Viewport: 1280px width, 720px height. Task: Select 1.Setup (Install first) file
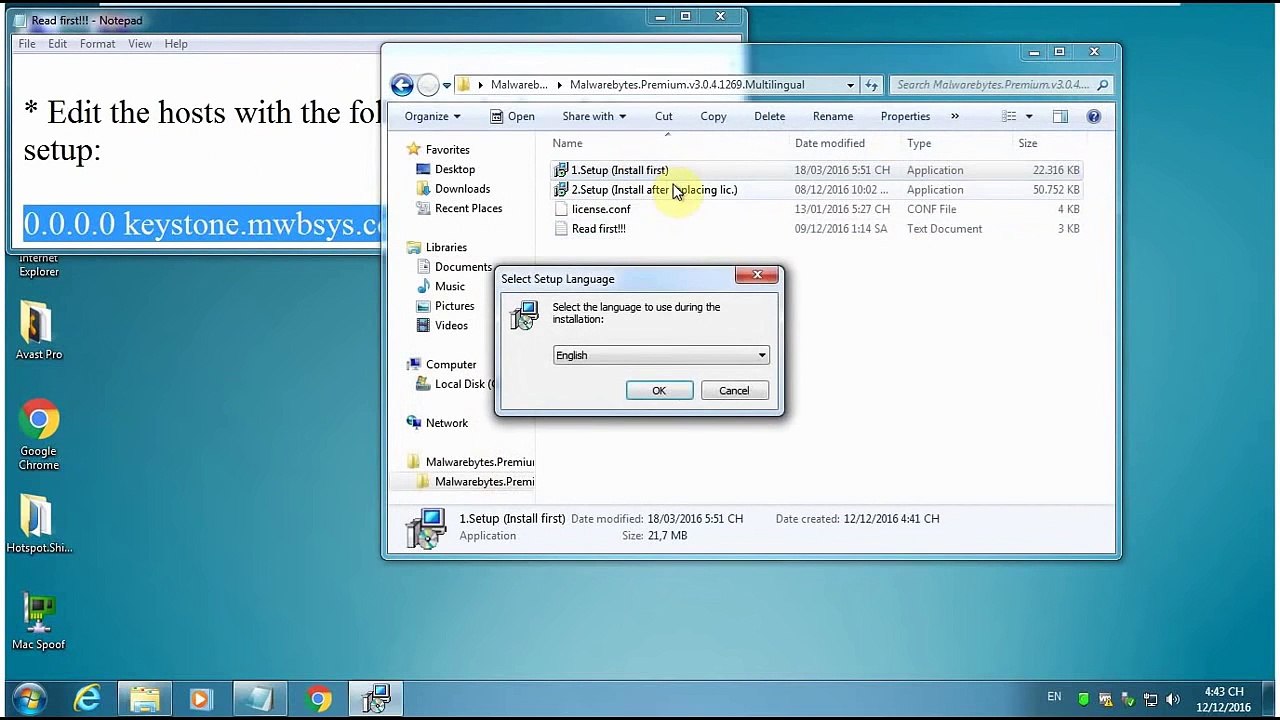click(815, 170)
